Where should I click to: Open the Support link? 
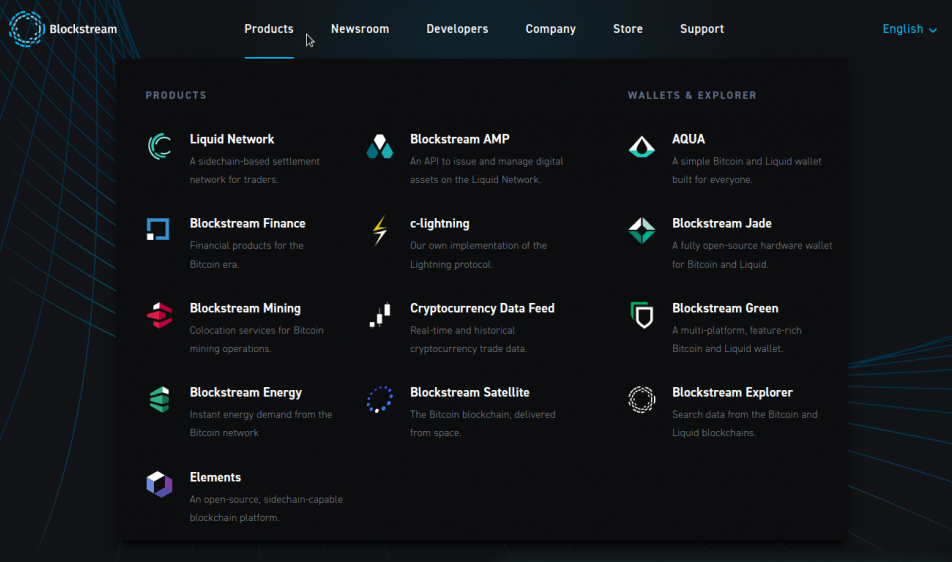702,29
